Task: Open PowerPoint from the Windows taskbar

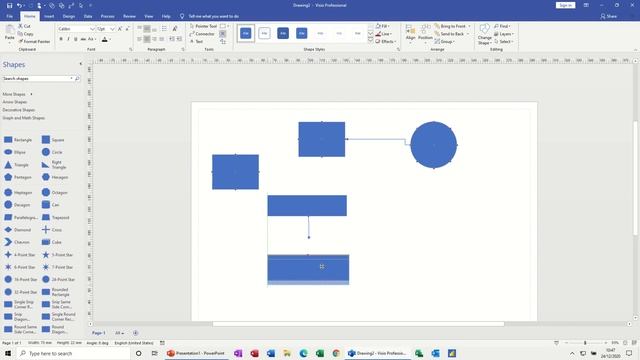Action: pyautogui.click(x=196, y=353)
